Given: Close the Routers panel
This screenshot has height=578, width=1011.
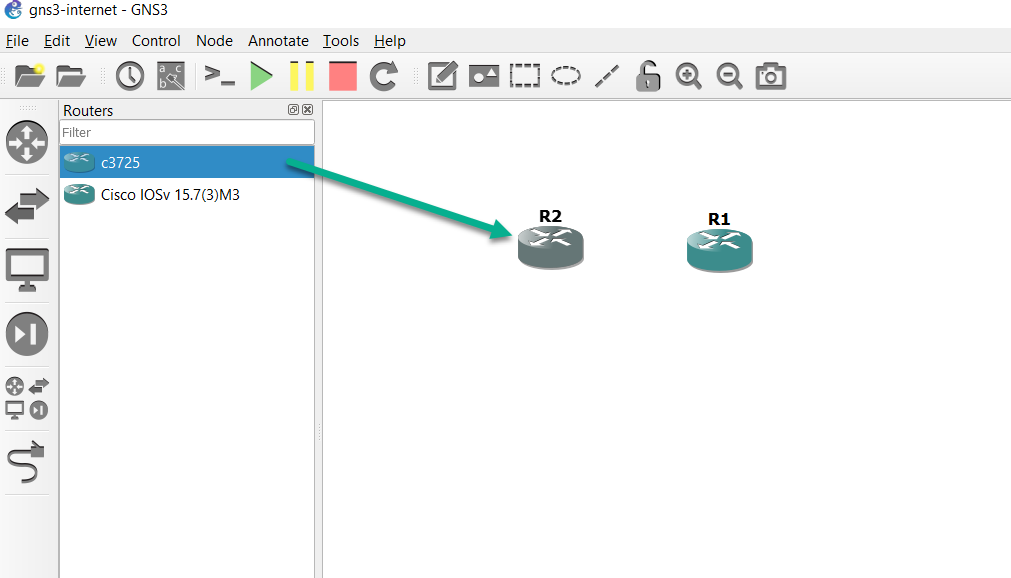Looking at the screenshot, I should click(x=308, y=110).
